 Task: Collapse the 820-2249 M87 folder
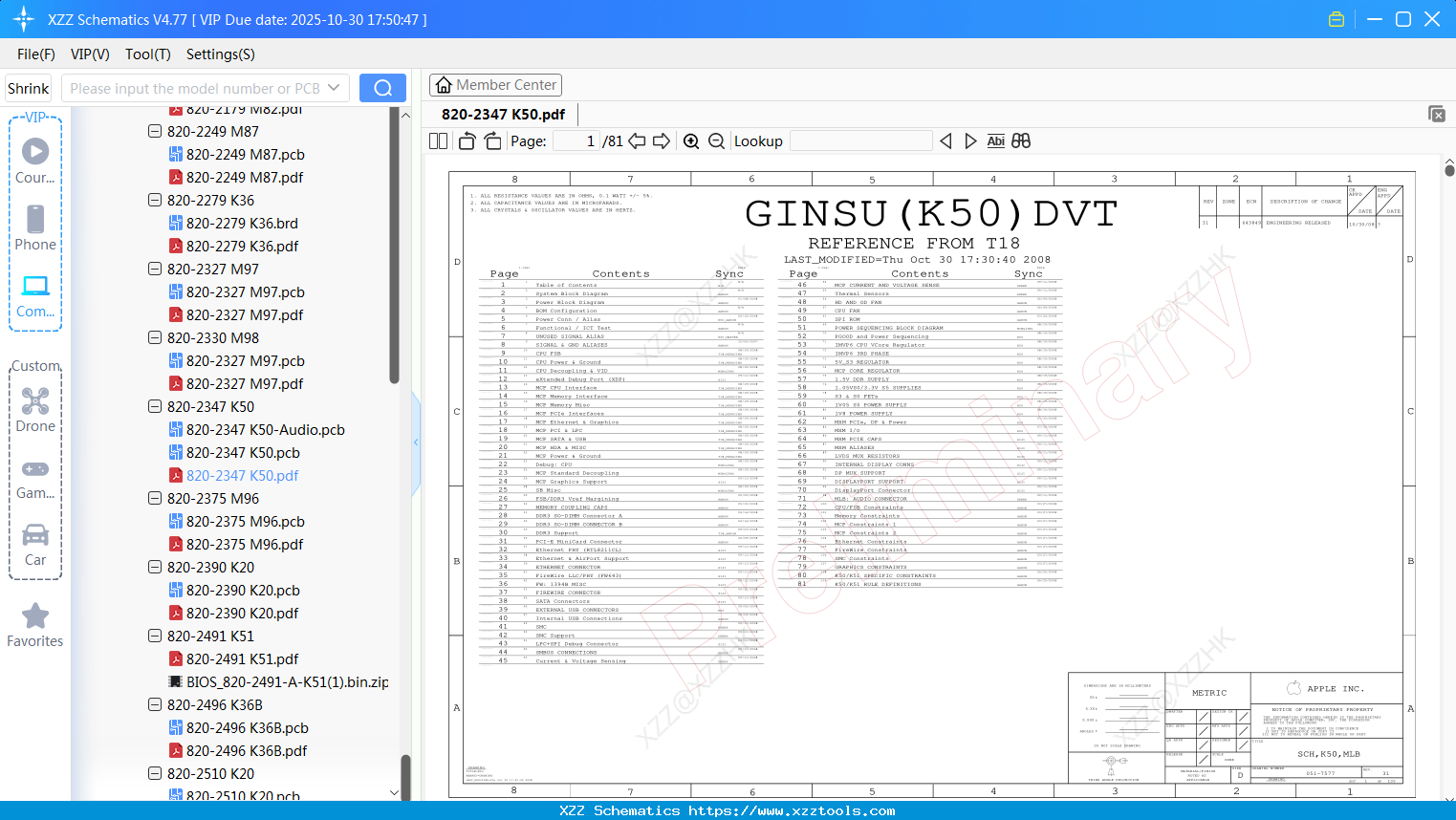(154, 131)
